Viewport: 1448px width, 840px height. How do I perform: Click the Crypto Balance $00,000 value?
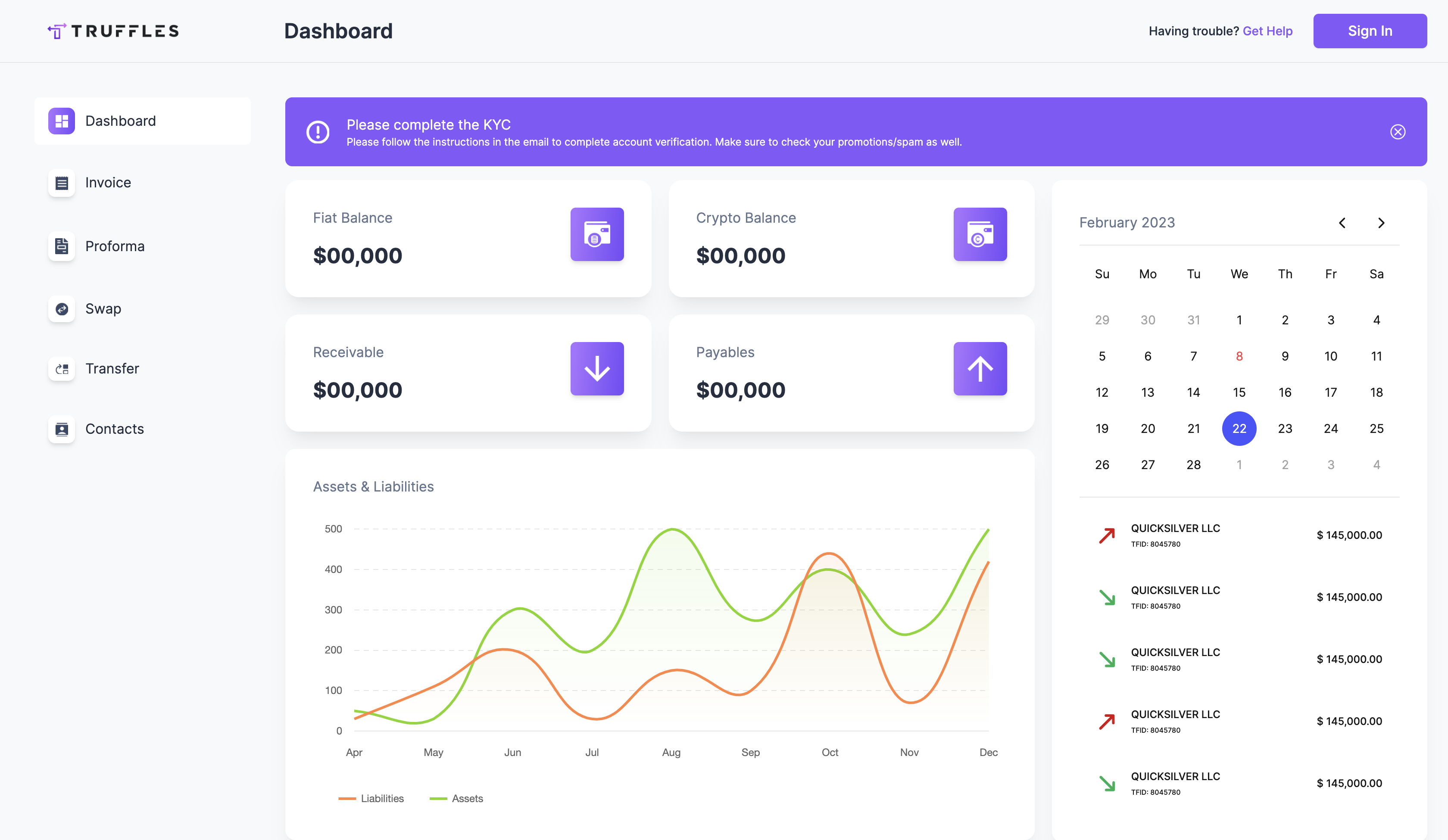click(741, 256)
